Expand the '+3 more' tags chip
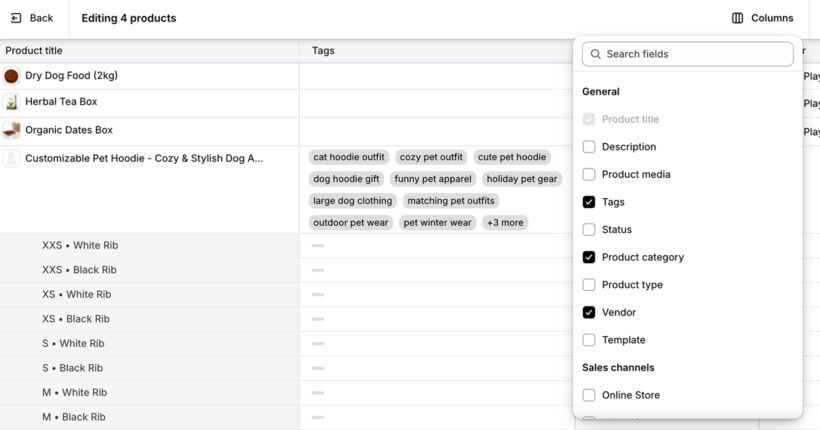820x430 pixels. coord(505,223)
